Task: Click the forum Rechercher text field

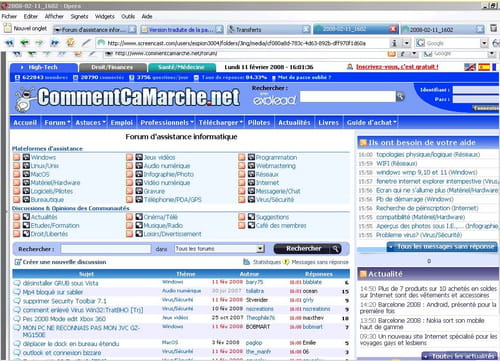Action: 106,249
